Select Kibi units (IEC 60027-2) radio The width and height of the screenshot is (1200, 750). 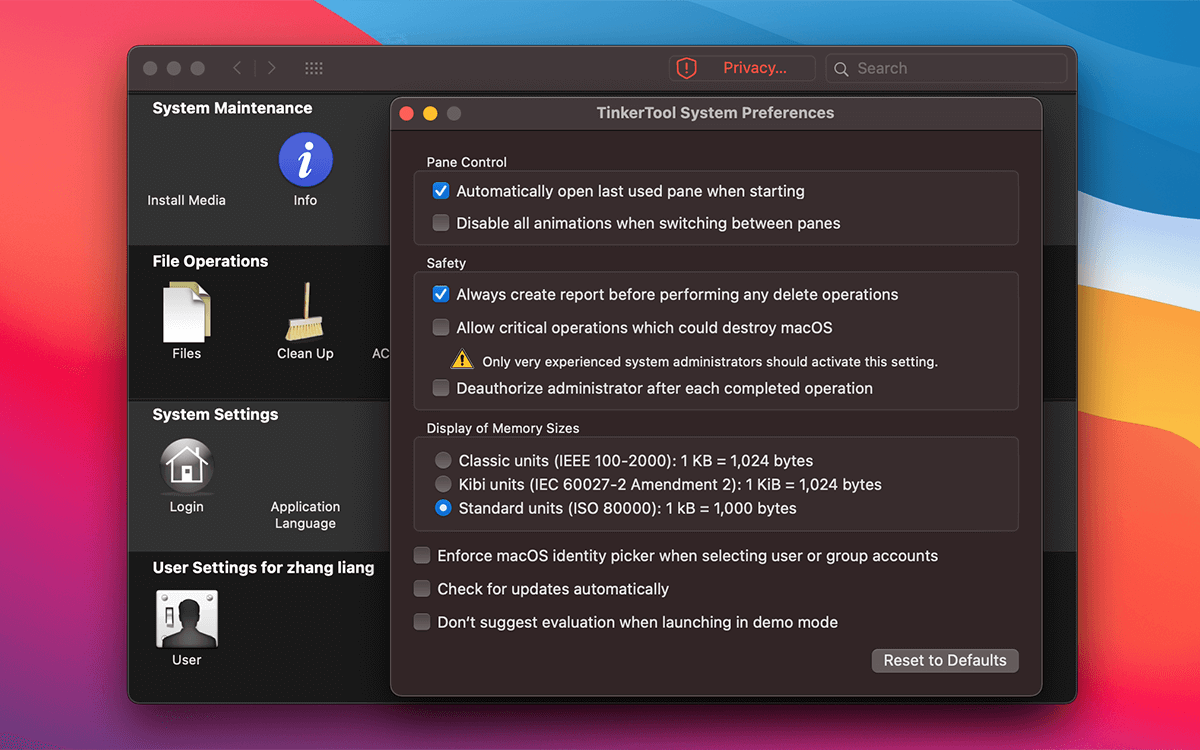click(443, 484)
